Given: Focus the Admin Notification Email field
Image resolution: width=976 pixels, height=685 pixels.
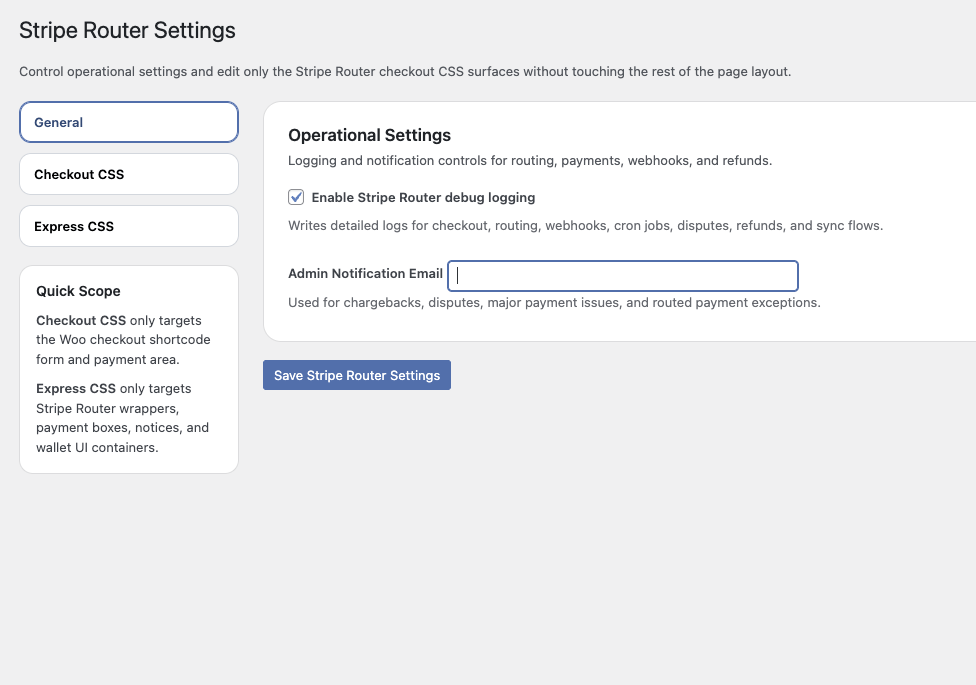Looking at the screenshot, I should point(622,276).
